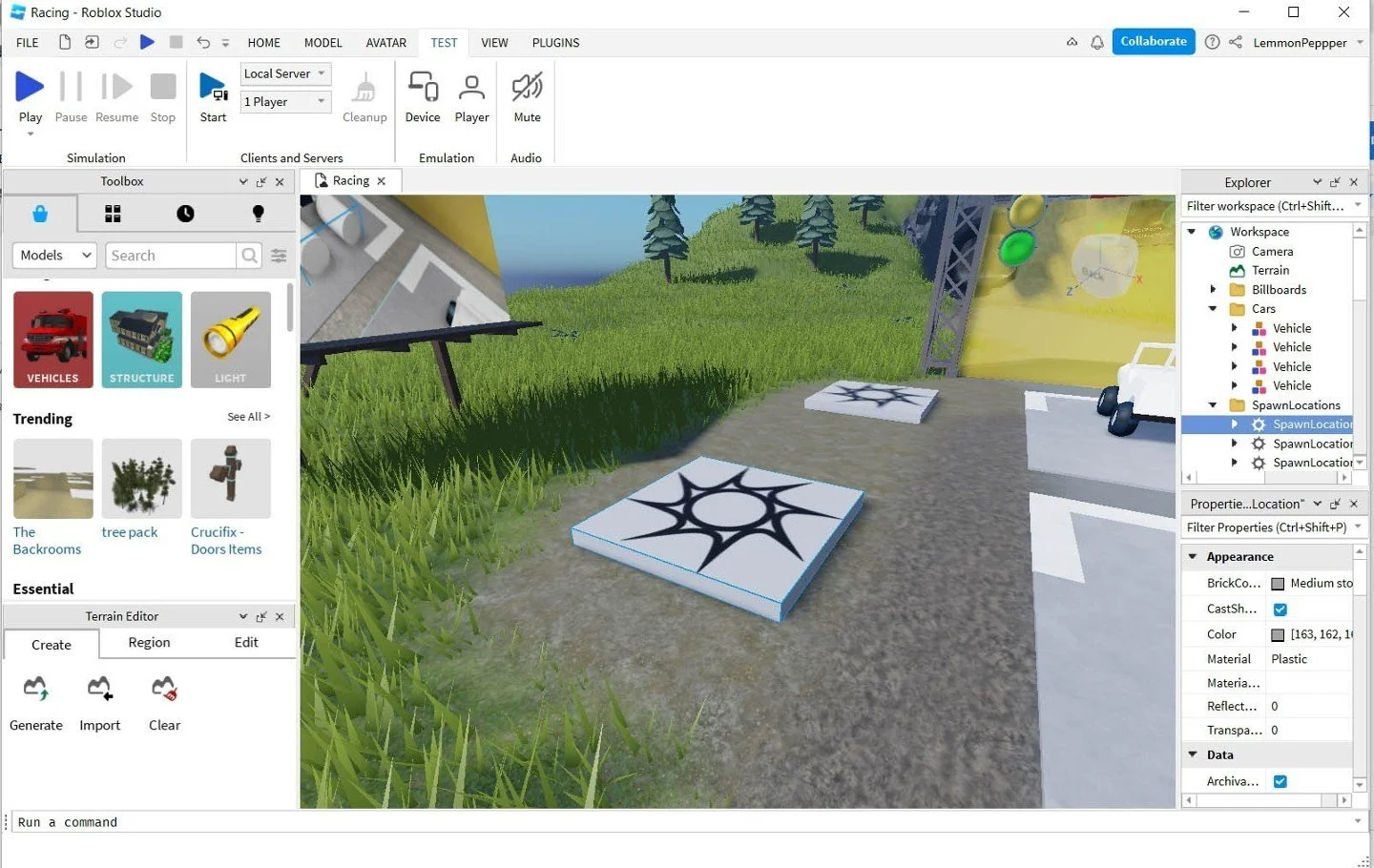Image resolution: width=1374 pixels, height=868 pixels.
Task: Open the tree pack asset link
Action: point(130,532)
